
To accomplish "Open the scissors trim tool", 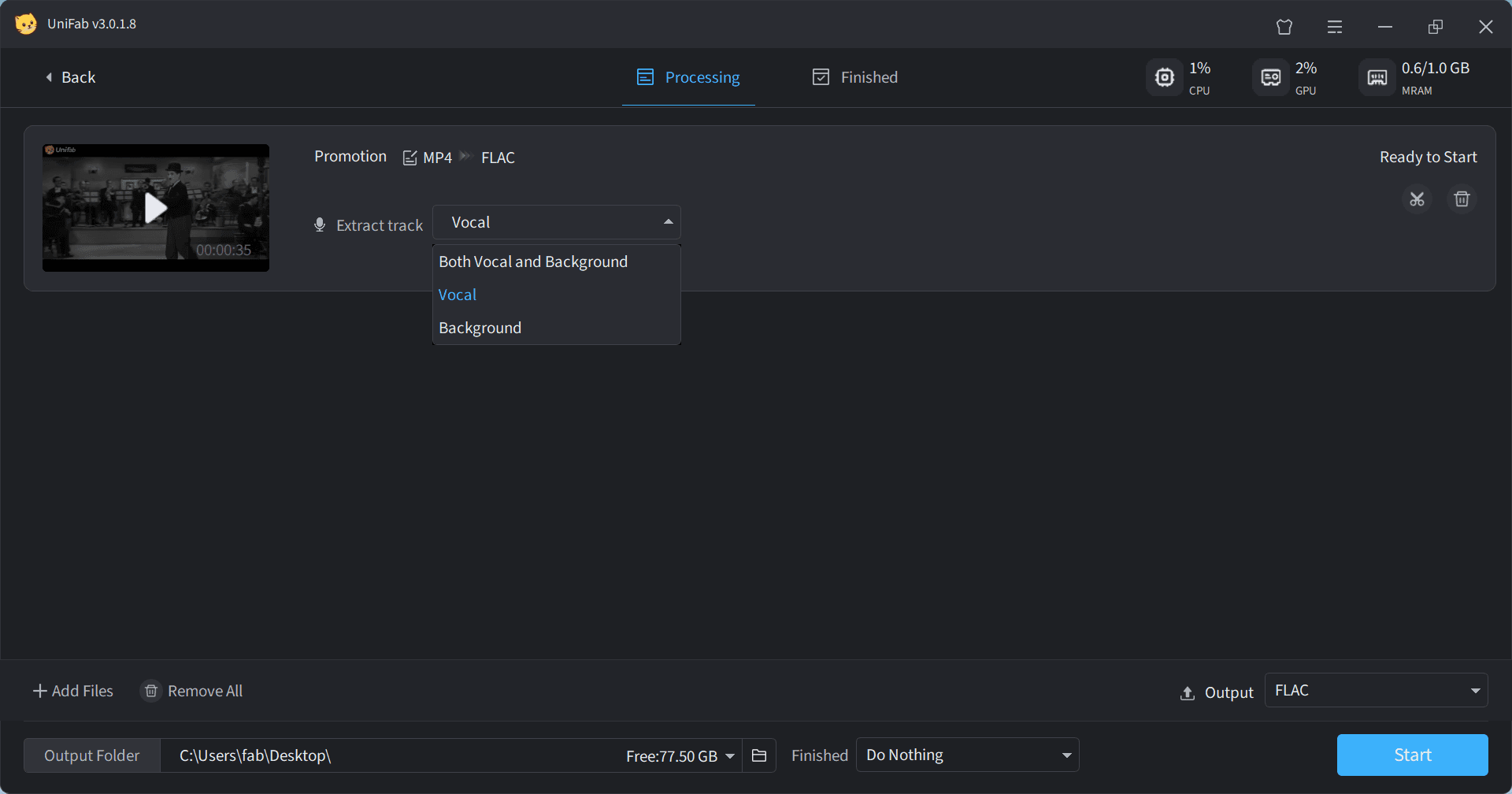I will (1417, 199).
